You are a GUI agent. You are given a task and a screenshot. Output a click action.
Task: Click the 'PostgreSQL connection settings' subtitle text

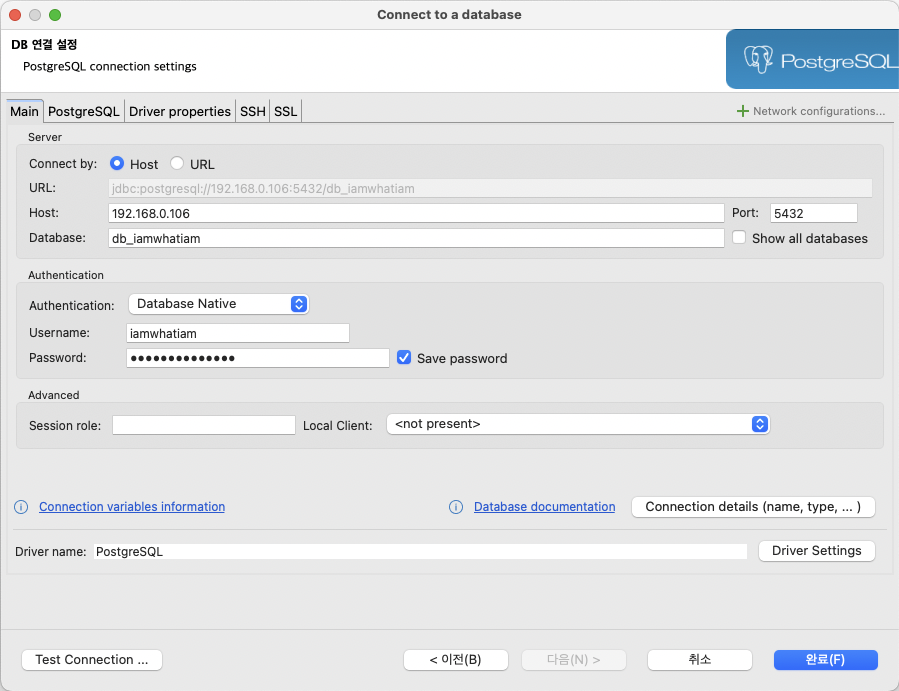pyautogui.click(x=110, y=67)
